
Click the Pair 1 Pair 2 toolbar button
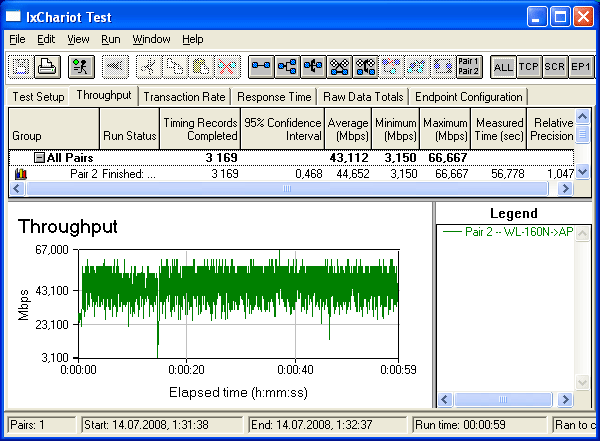coord(469,67)
